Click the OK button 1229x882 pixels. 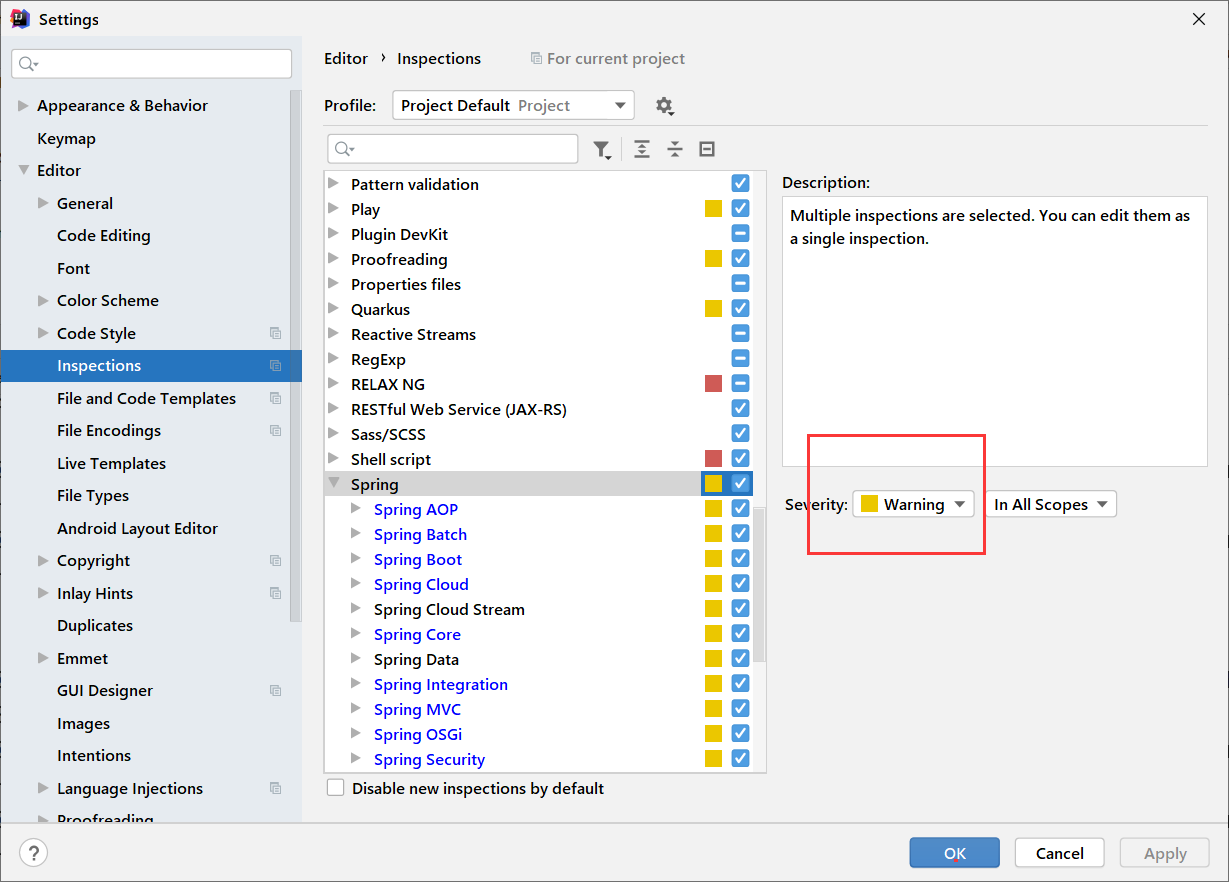pyautogui.click(x=954, y=853)
